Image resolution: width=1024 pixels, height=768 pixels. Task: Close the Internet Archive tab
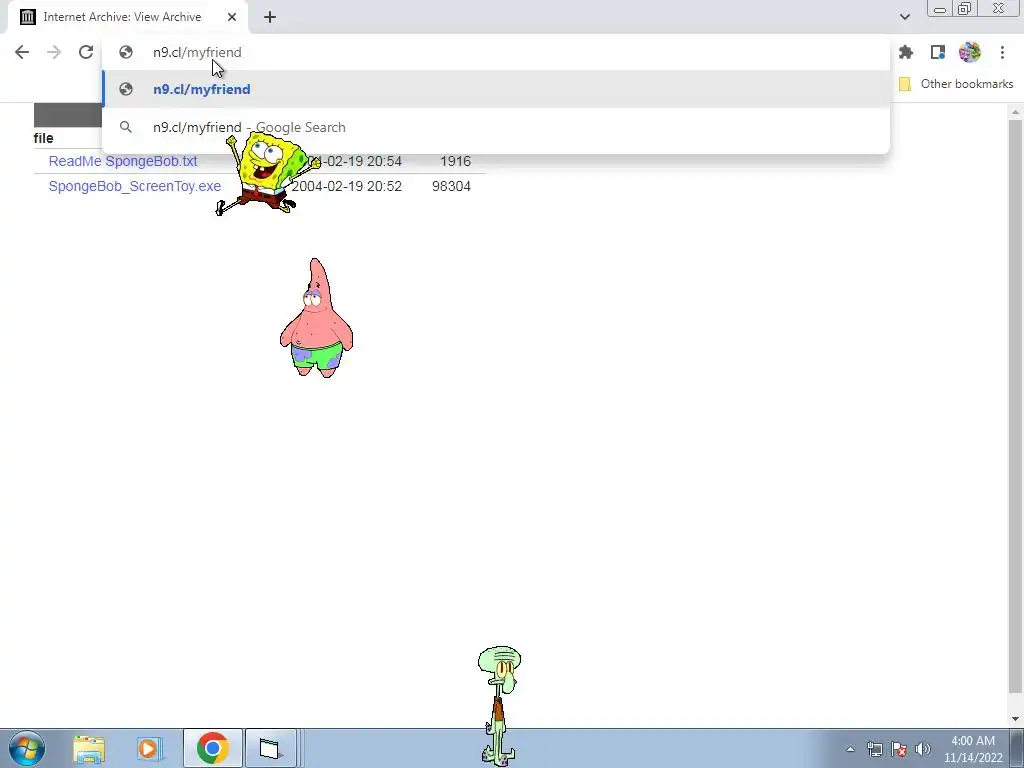tap(232, 17)
